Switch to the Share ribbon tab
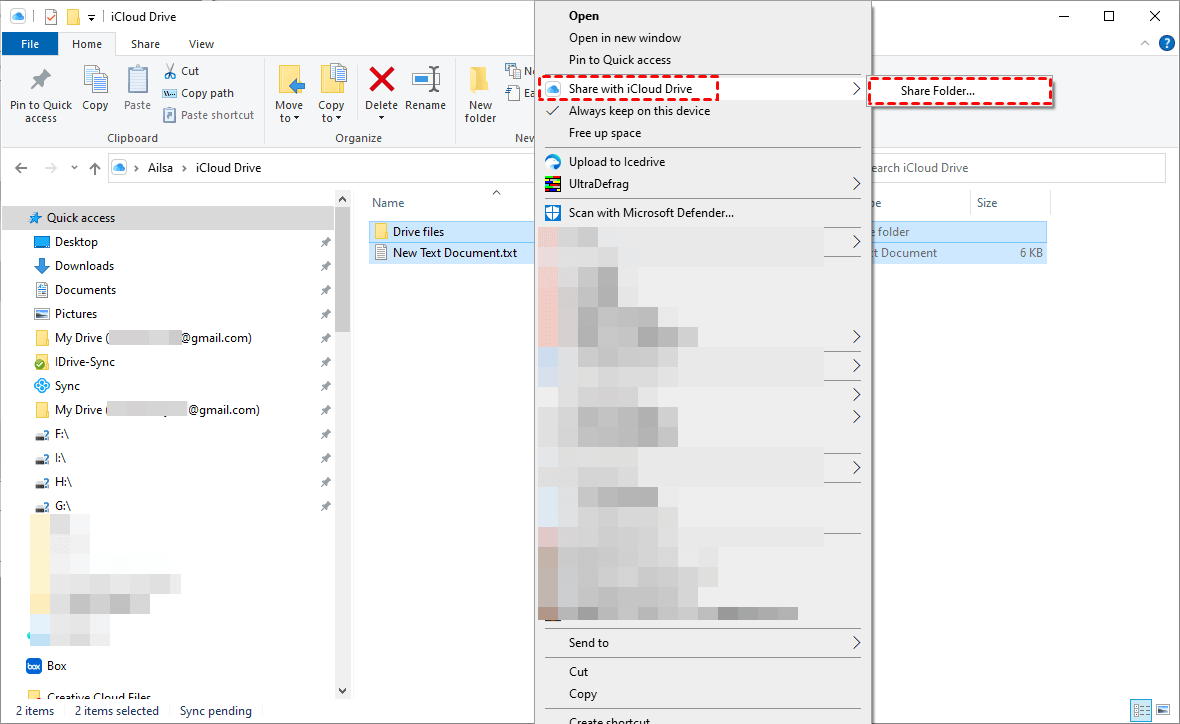Viewport: 1180px width, 724px height. [x=145, y=44]
